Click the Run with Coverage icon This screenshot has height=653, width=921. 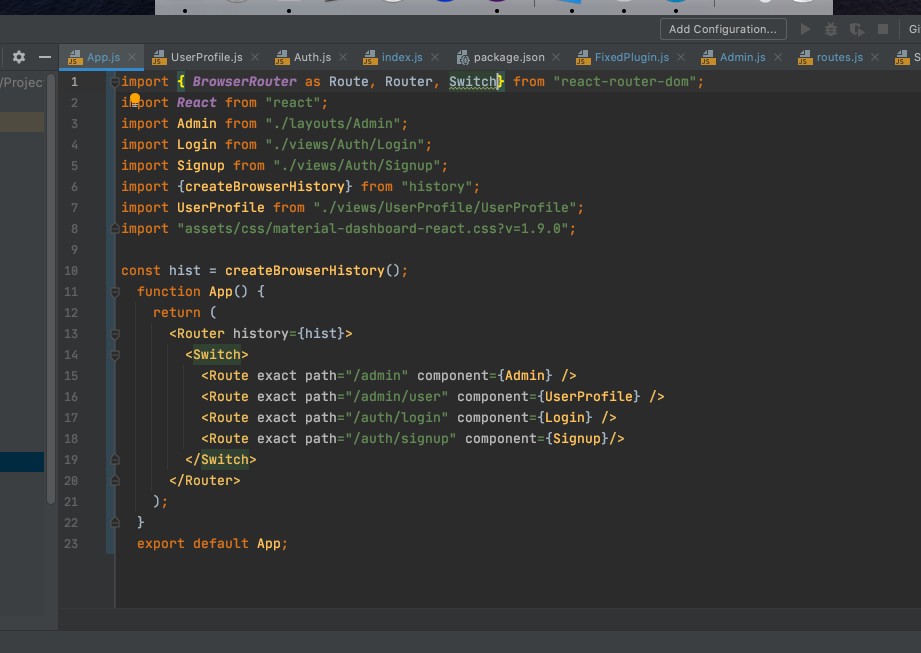(x=855, y=30)
